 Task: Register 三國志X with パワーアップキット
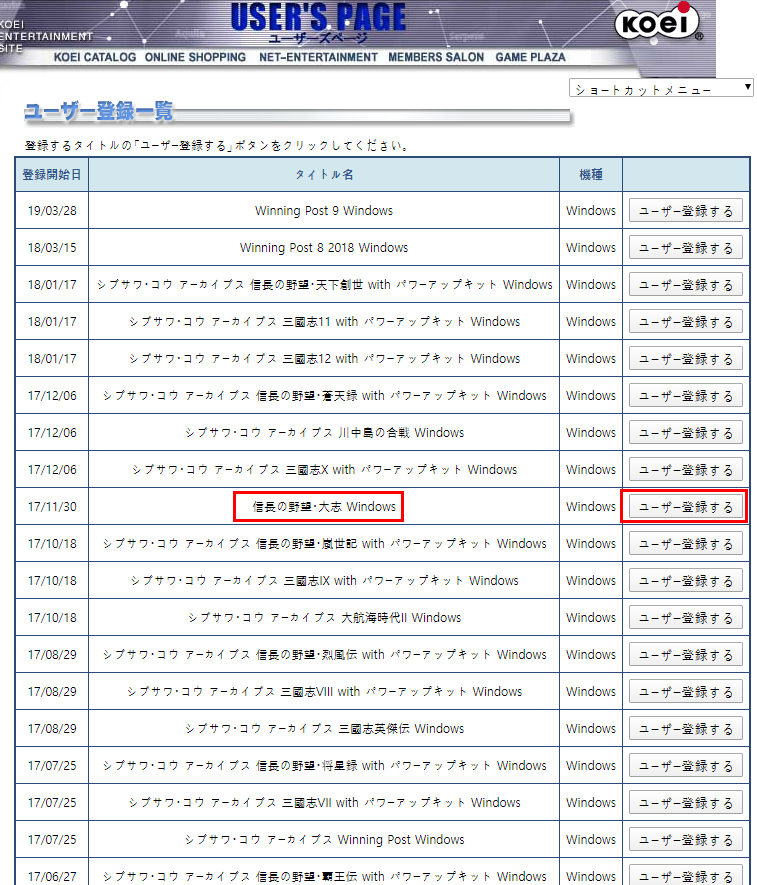point(686,470)
